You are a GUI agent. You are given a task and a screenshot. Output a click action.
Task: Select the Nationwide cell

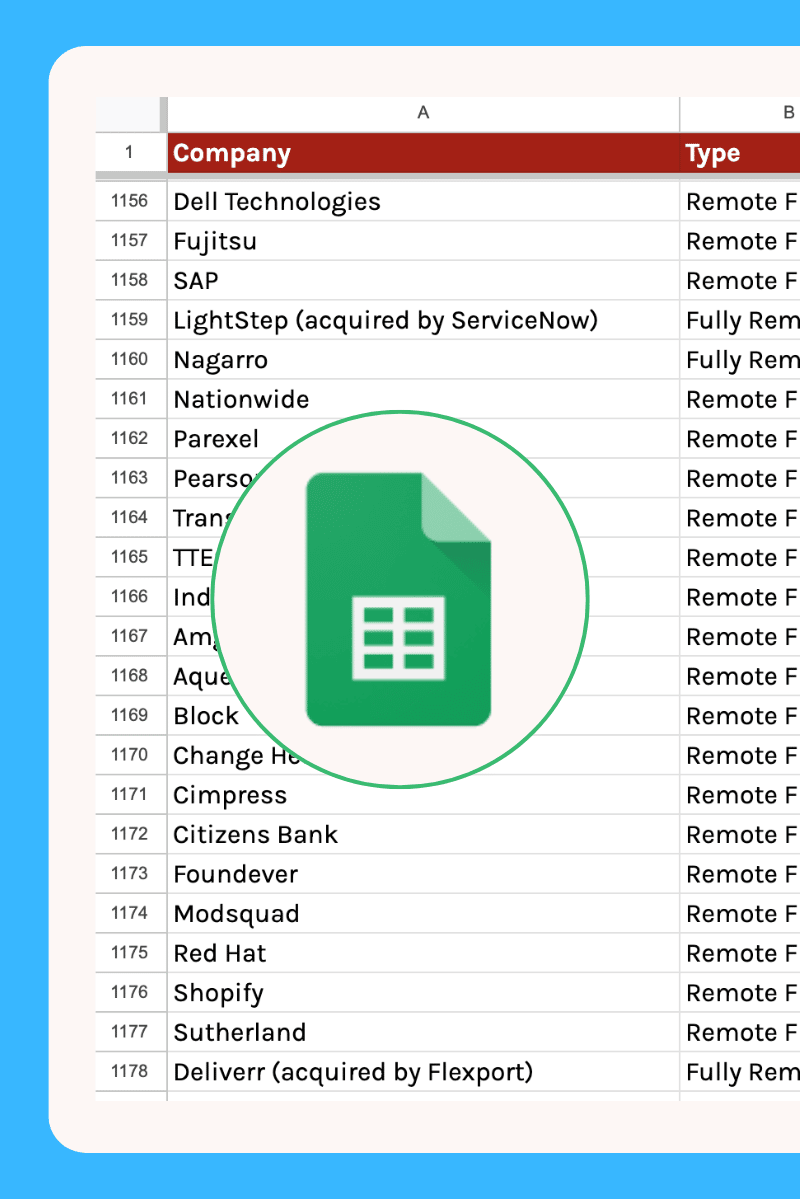[x=423, y=399]
